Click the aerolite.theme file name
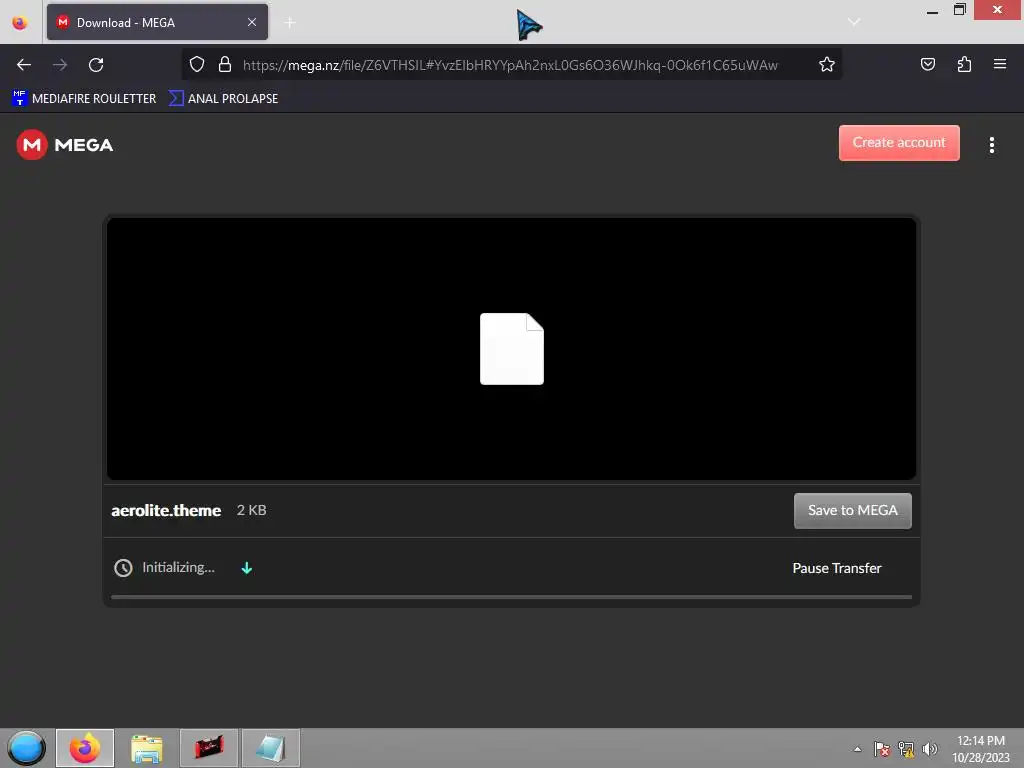The image size is (1024, 768). point(166,511)
